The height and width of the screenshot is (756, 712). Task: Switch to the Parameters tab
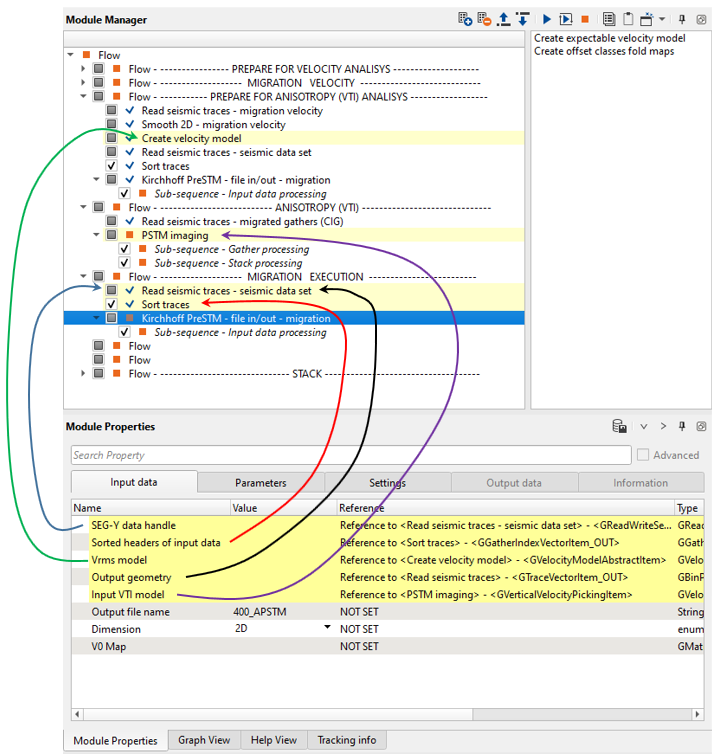(x=260, y=483)
